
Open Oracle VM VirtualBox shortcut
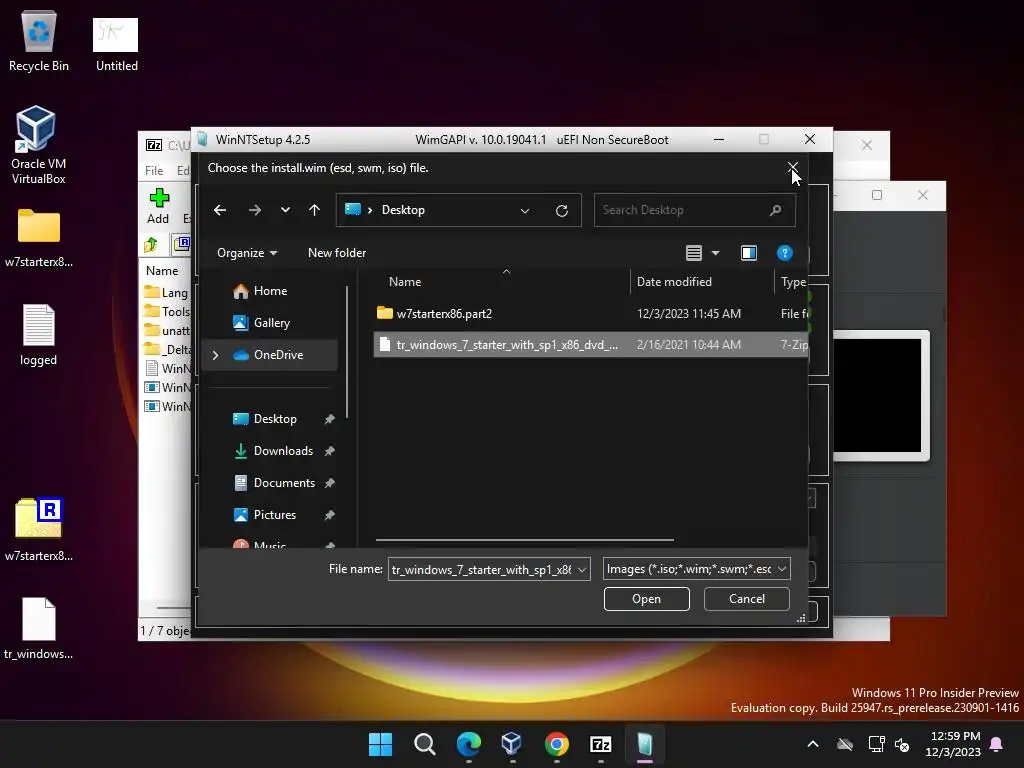(38, 145)
